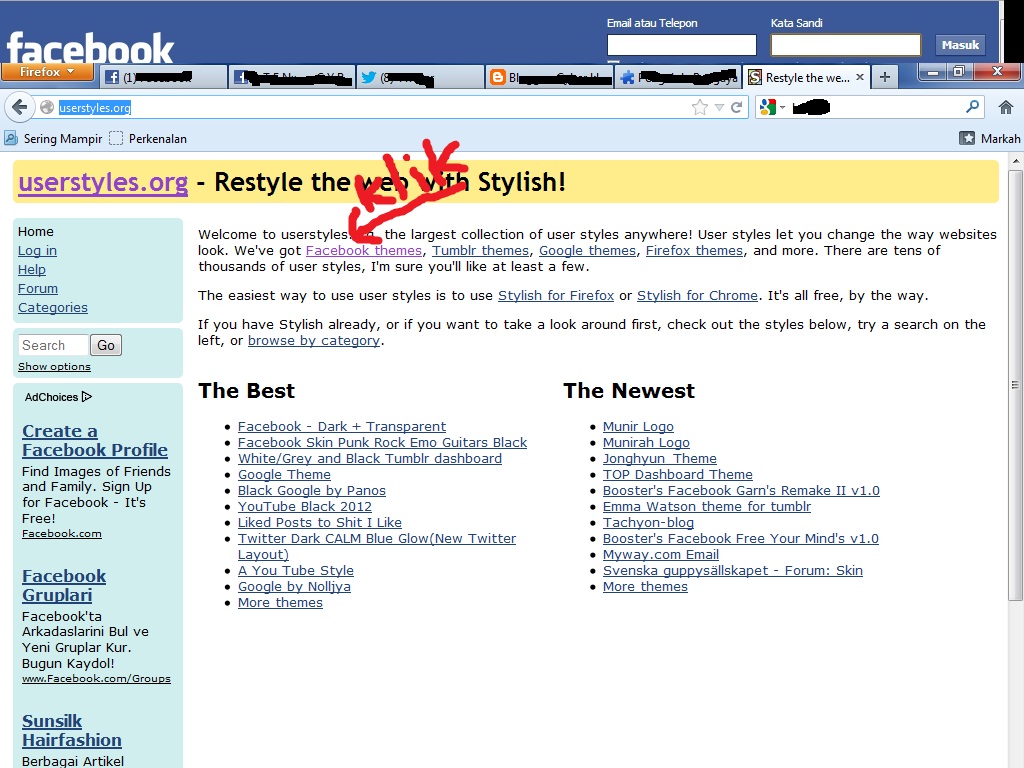The height and width of the screenshot is (768, 1024).
Task: Open the Sunsilk Hairfashion ad link
Action: pyautogui.click(x=72, y=730)
